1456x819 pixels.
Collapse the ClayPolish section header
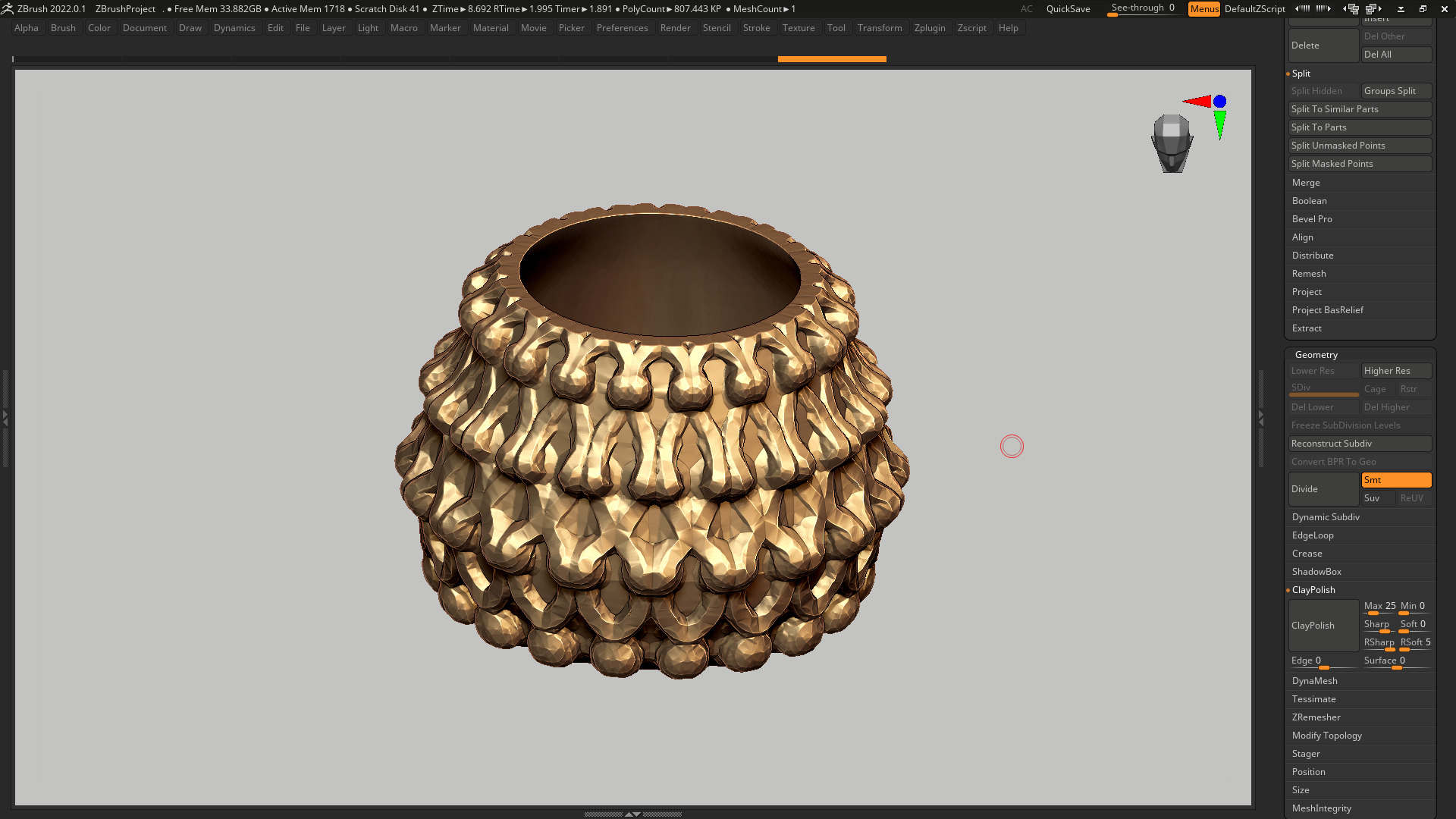coord(1313,590)
